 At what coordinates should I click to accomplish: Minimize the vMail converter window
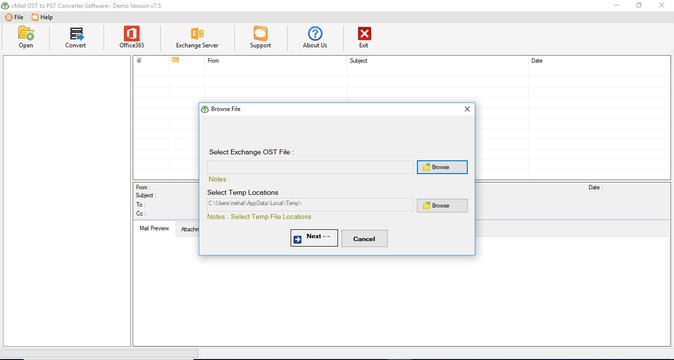(x=616, y=6)
